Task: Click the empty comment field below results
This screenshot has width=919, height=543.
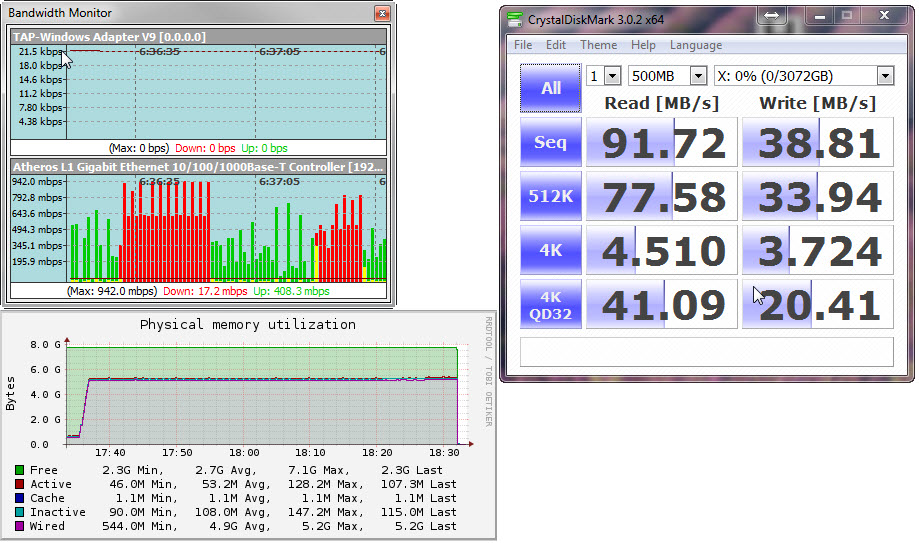Action: 706,352
